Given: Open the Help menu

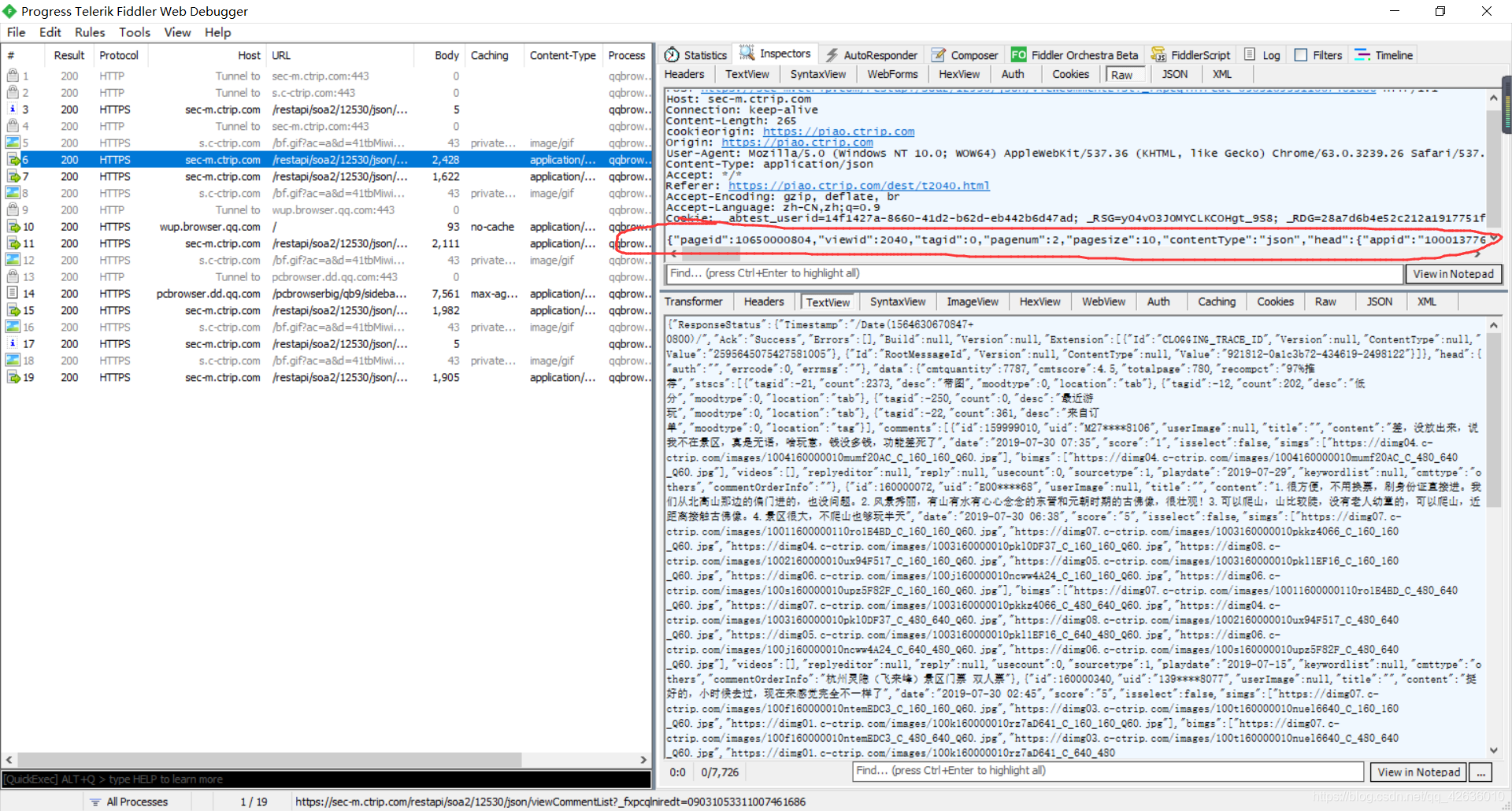Looking at the screenshot, I should pyautogui.click(x=218, y=32).
